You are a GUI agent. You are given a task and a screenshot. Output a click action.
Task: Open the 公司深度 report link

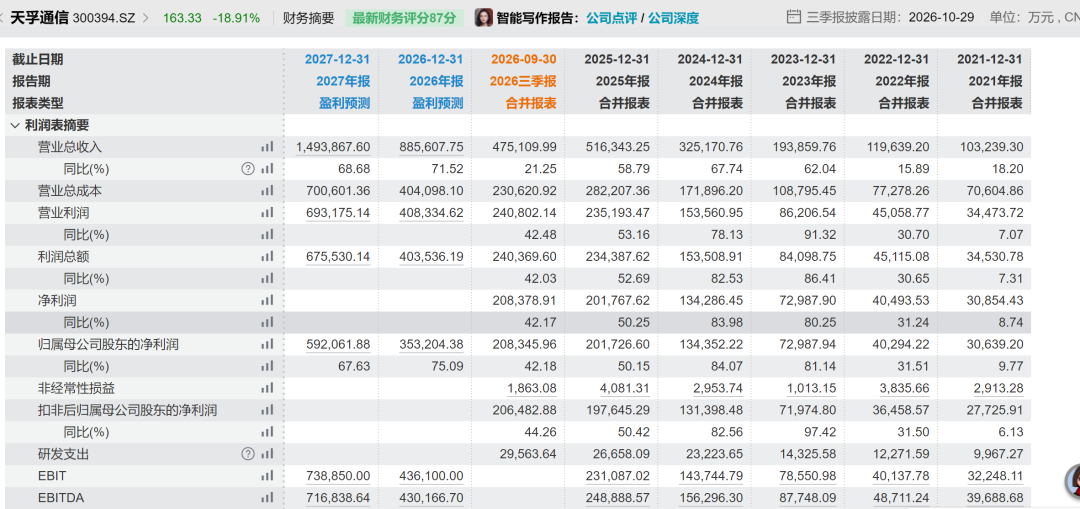point(674,19)
